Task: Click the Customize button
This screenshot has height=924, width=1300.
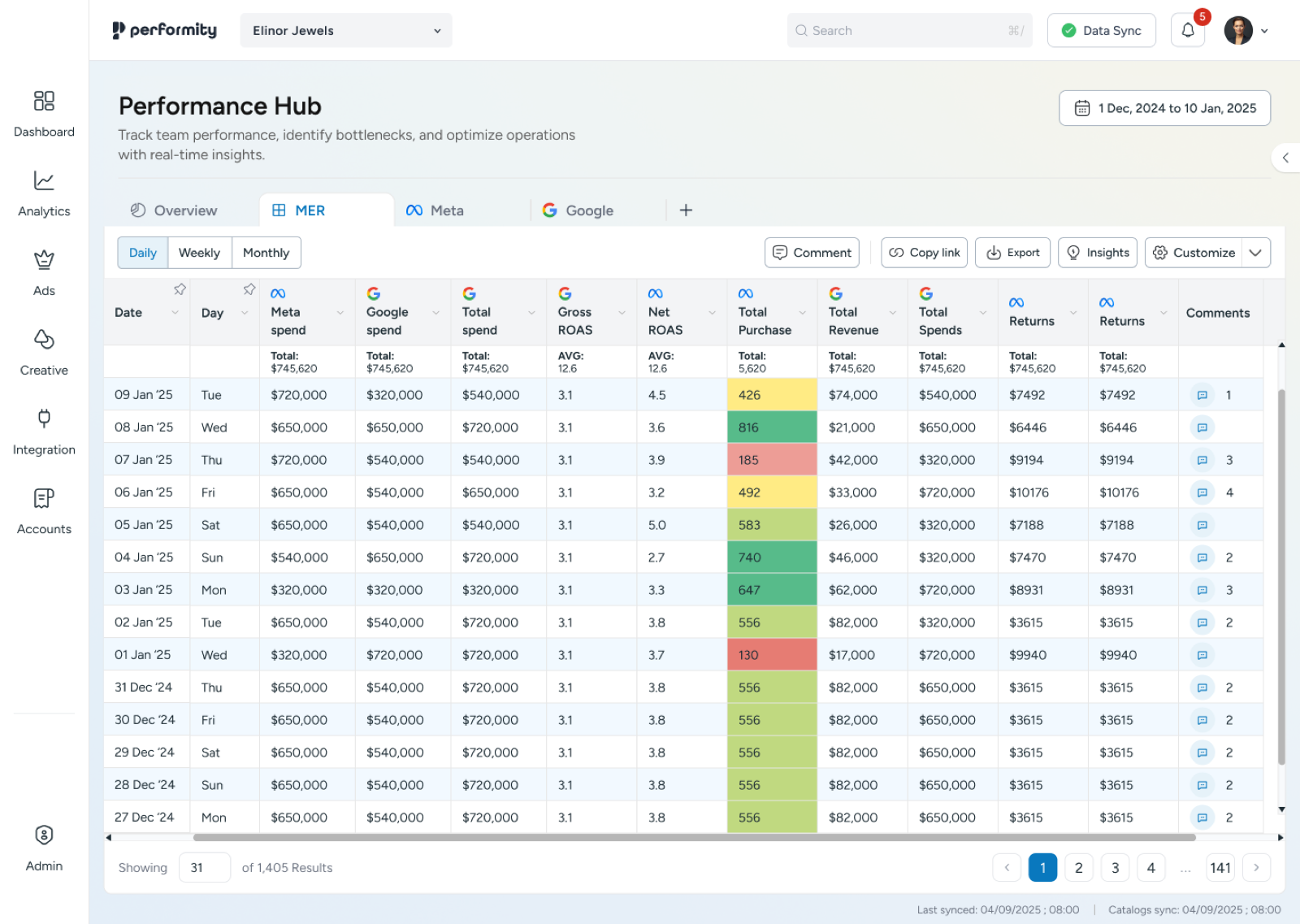Action: coord(1194,253)
